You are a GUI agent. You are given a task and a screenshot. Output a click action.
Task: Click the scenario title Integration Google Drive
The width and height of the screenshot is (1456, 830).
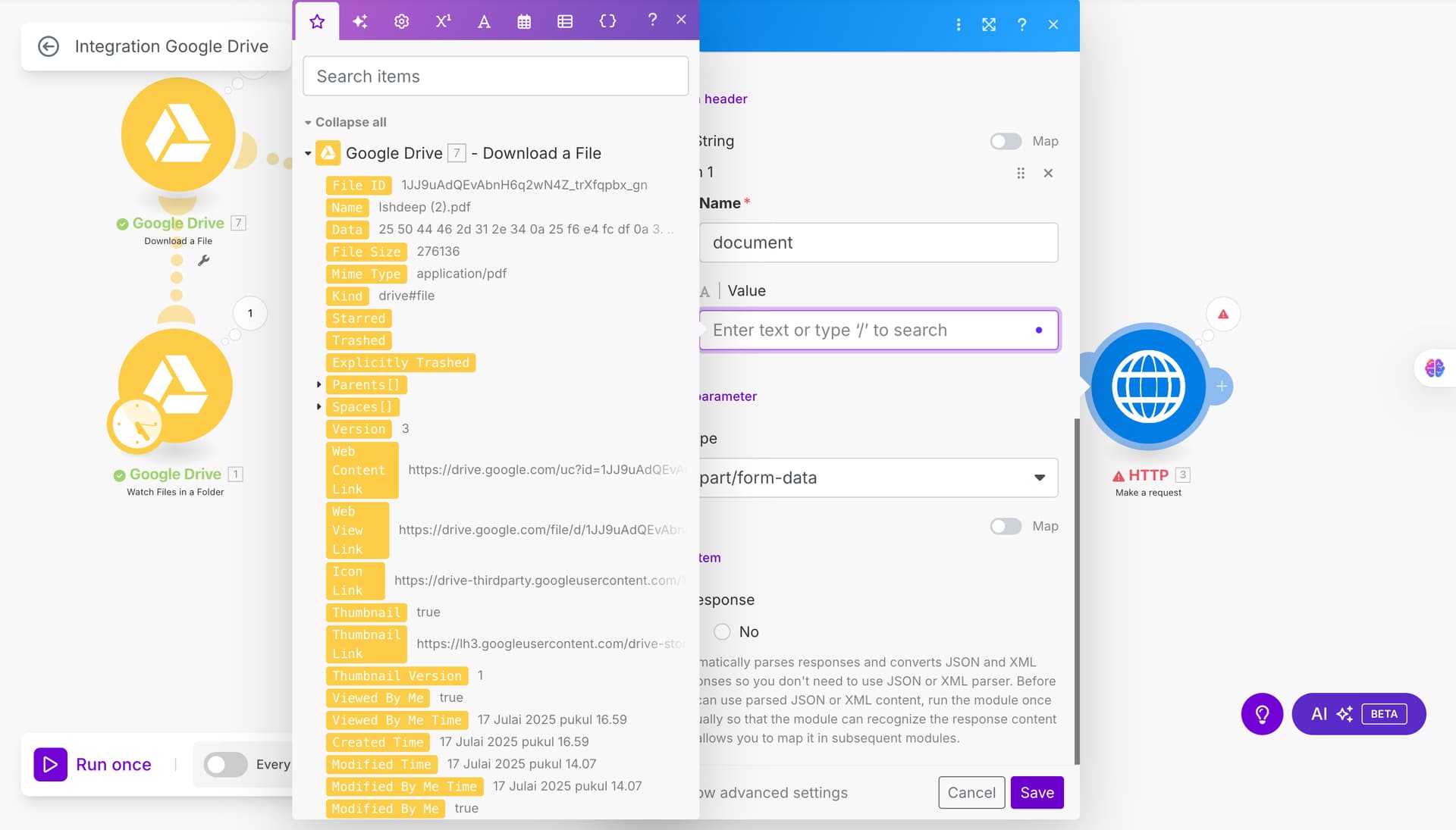point(171,46)
